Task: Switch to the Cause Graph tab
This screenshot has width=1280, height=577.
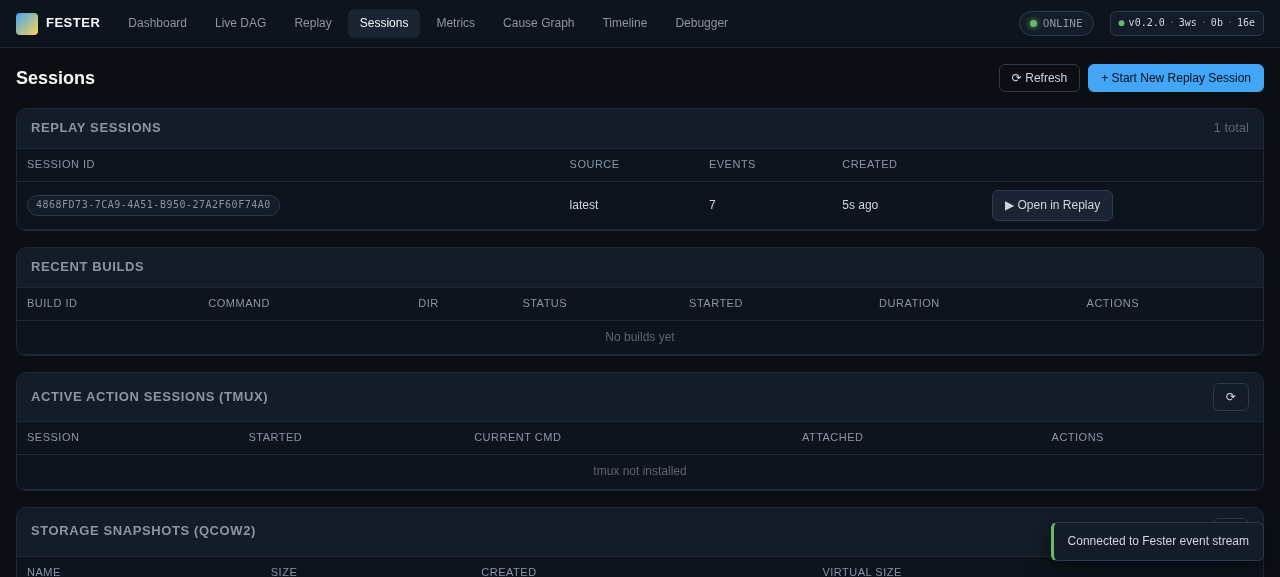Action: 538,23
